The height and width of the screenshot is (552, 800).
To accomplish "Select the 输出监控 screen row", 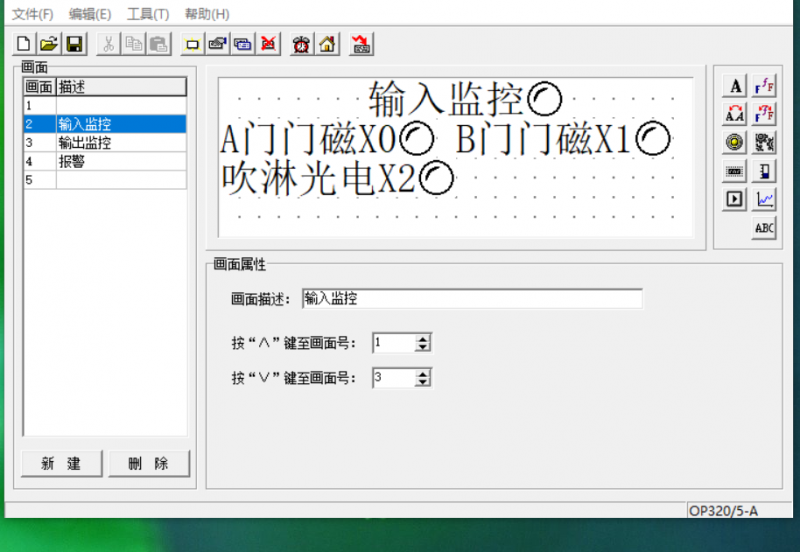I will click(x=105, y=142).
